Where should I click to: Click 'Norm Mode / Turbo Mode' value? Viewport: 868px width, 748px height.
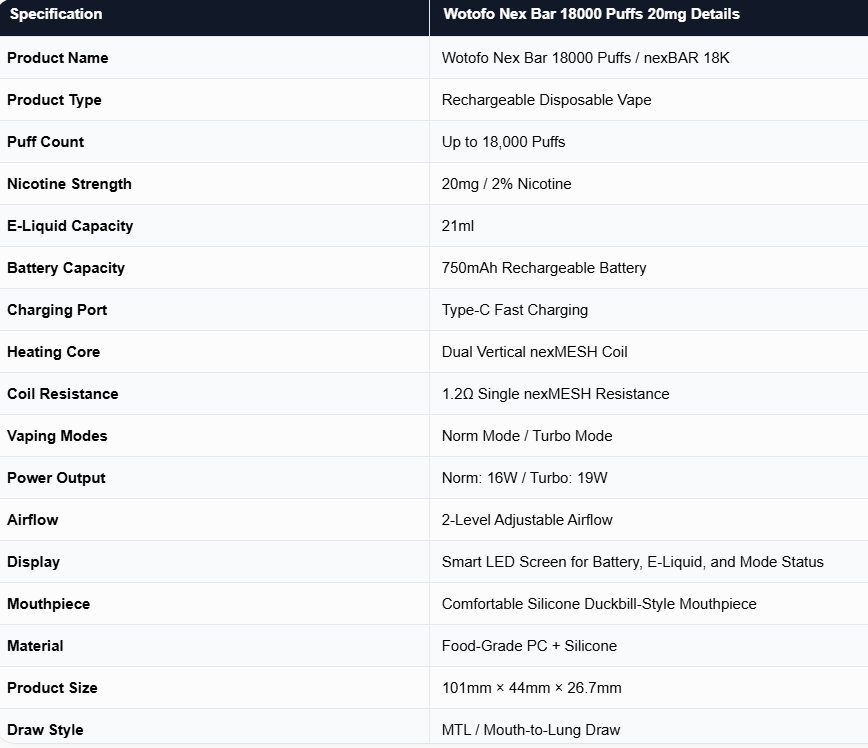tap(527, 436)
